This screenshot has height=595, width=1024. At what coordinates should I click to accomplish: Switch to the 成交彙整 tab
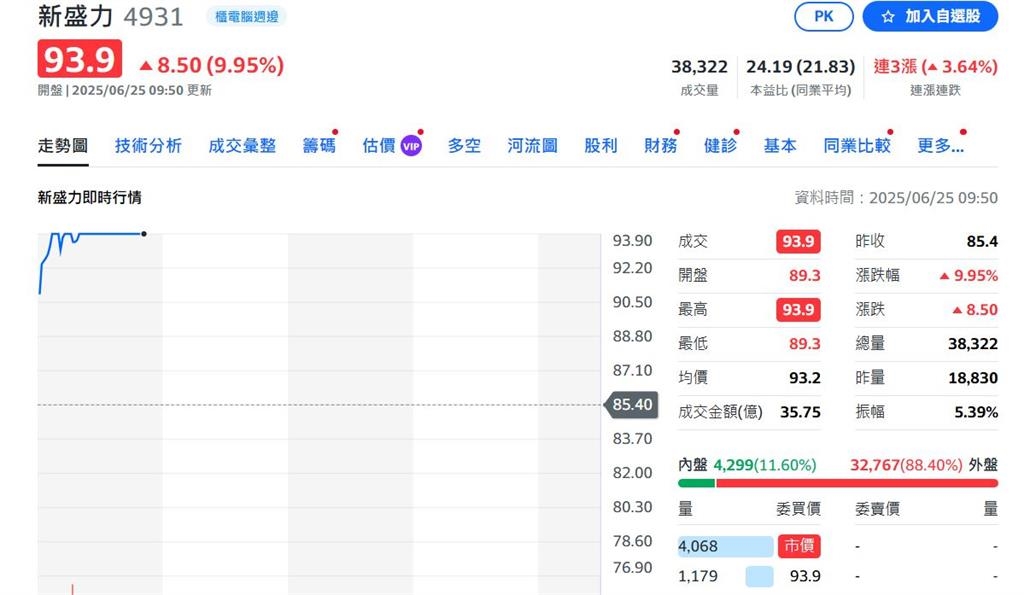click(x=240, y=144)
